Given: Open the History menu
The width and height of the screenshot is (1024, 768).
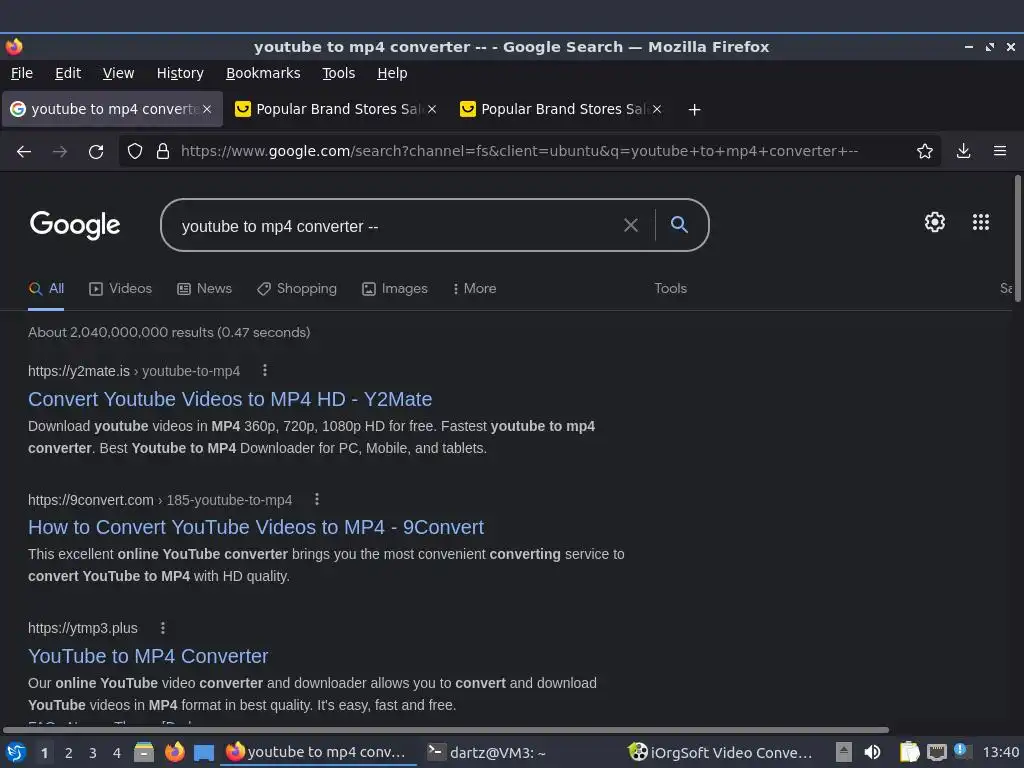Looking at the screenshot, I should tap(180, 73).
